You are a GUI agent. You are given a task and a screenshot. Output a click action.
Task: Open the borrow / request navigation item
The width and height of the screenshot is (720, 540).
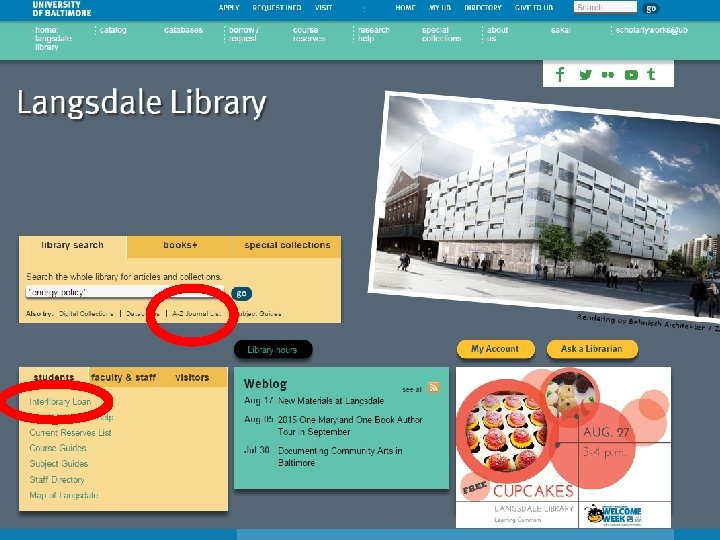[243, 34]
